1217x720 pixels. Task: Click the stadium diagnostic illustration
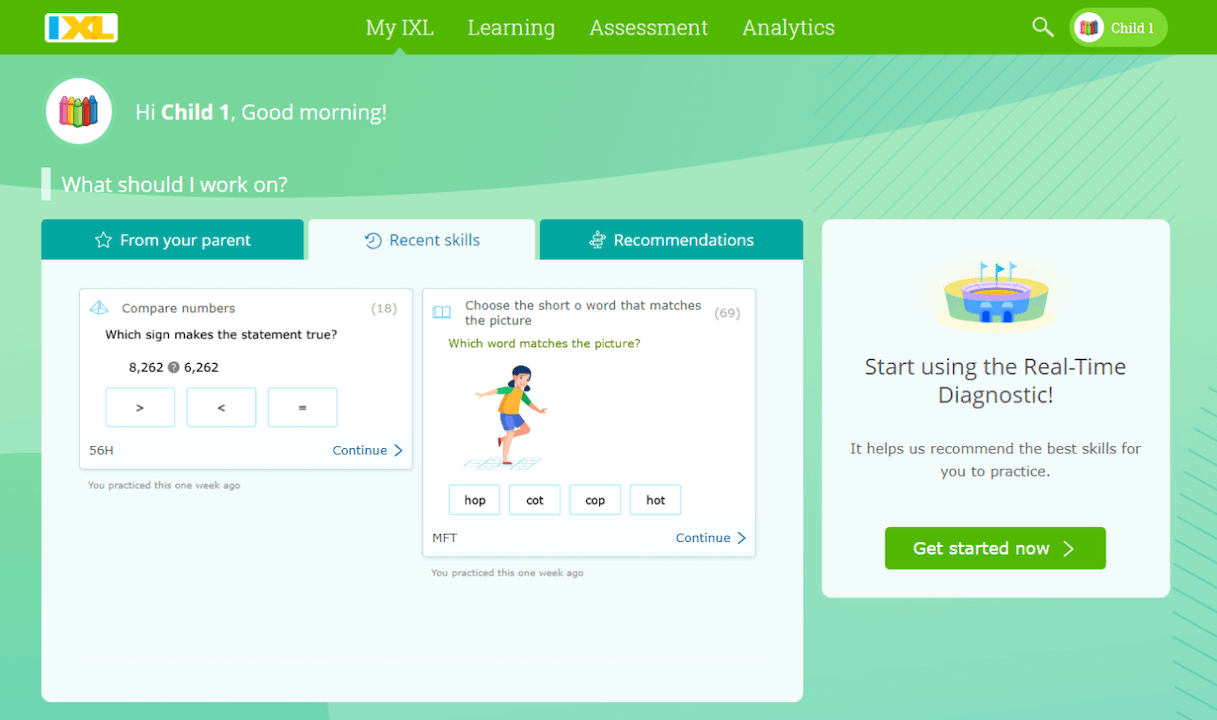pyautogui.click(x=995, y=293)
